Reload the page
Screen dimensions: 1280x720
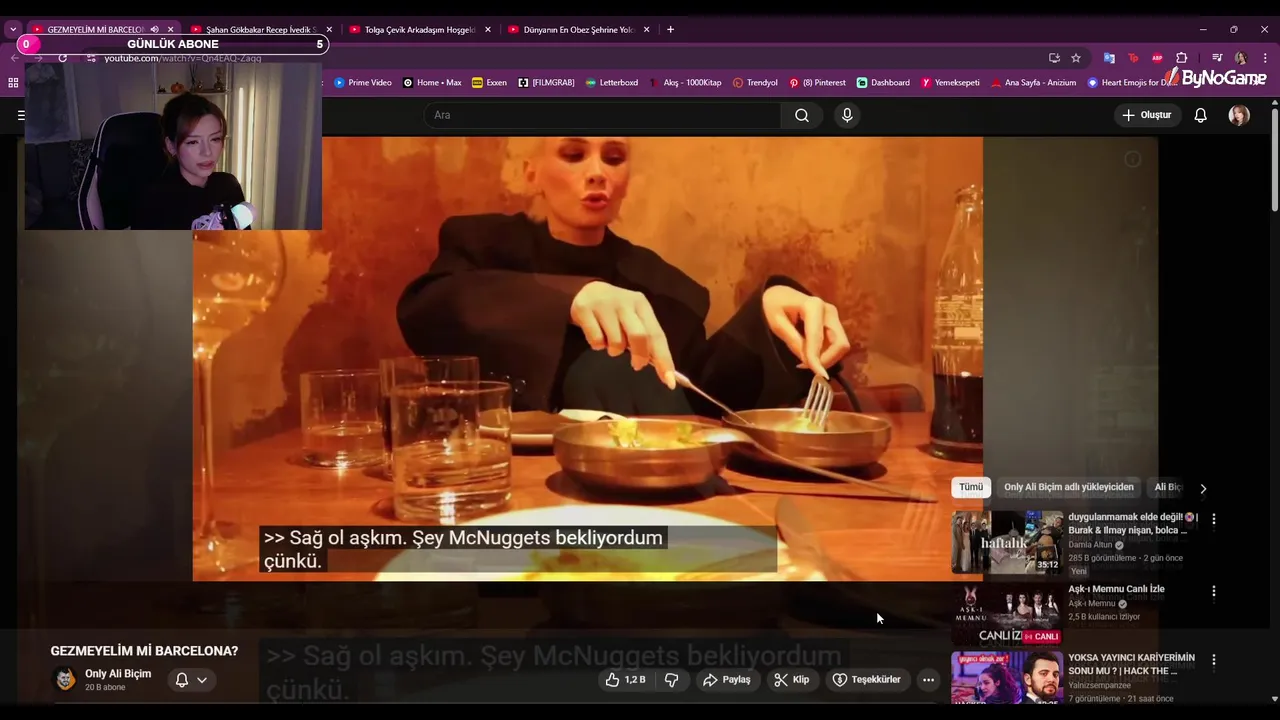coord(62,58)
